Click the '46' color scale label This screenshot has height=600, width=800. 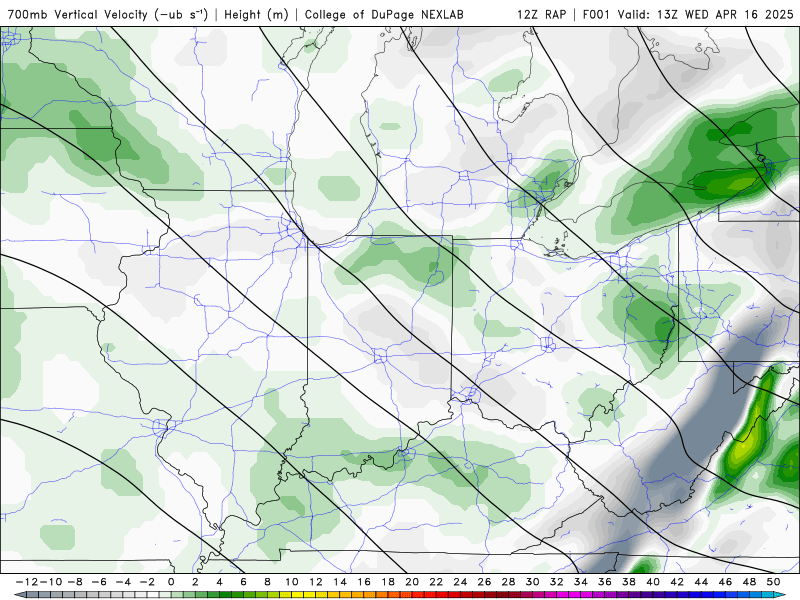(725, 582)
